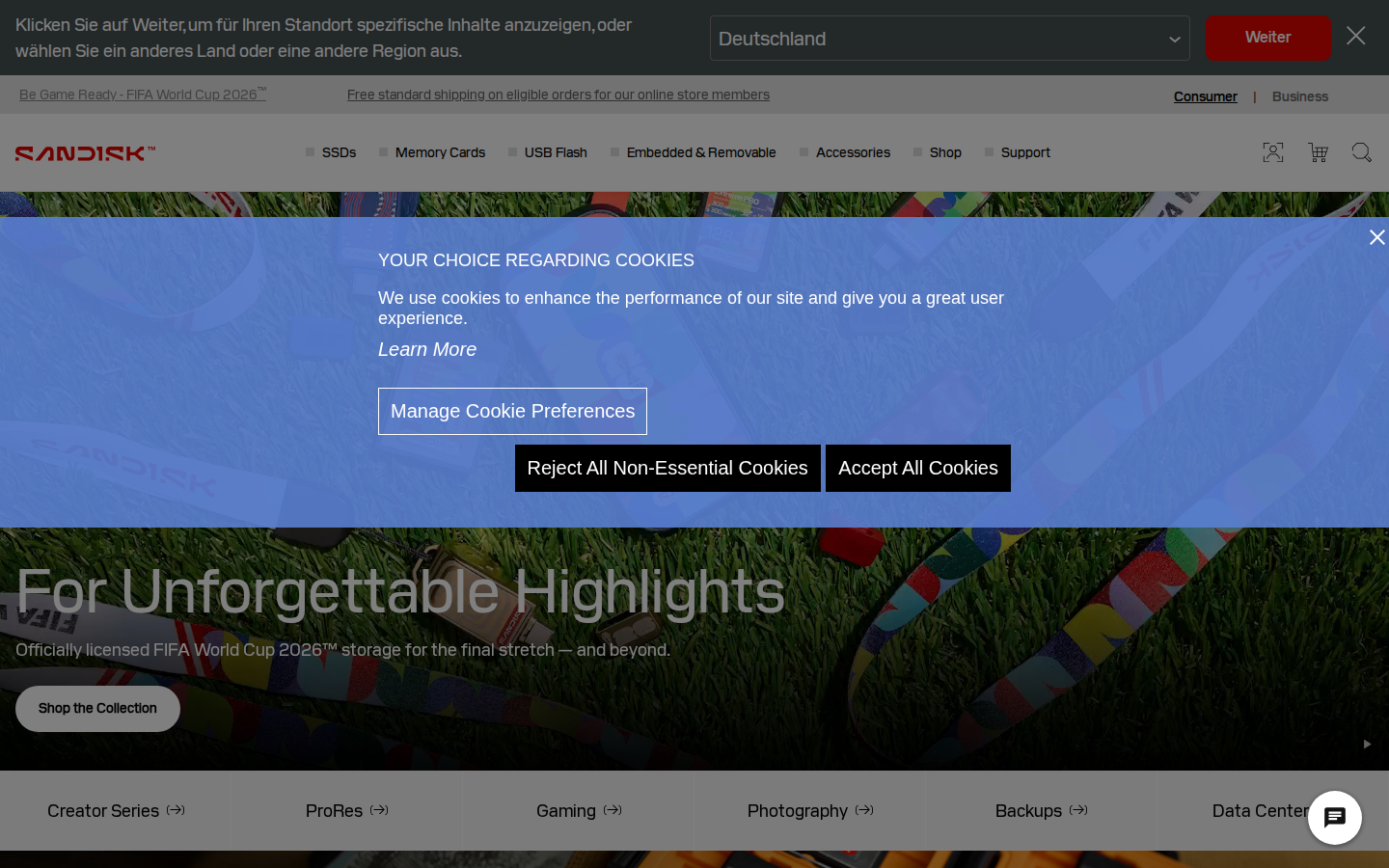Click the SanDisk logo

(x=85, y=152)
